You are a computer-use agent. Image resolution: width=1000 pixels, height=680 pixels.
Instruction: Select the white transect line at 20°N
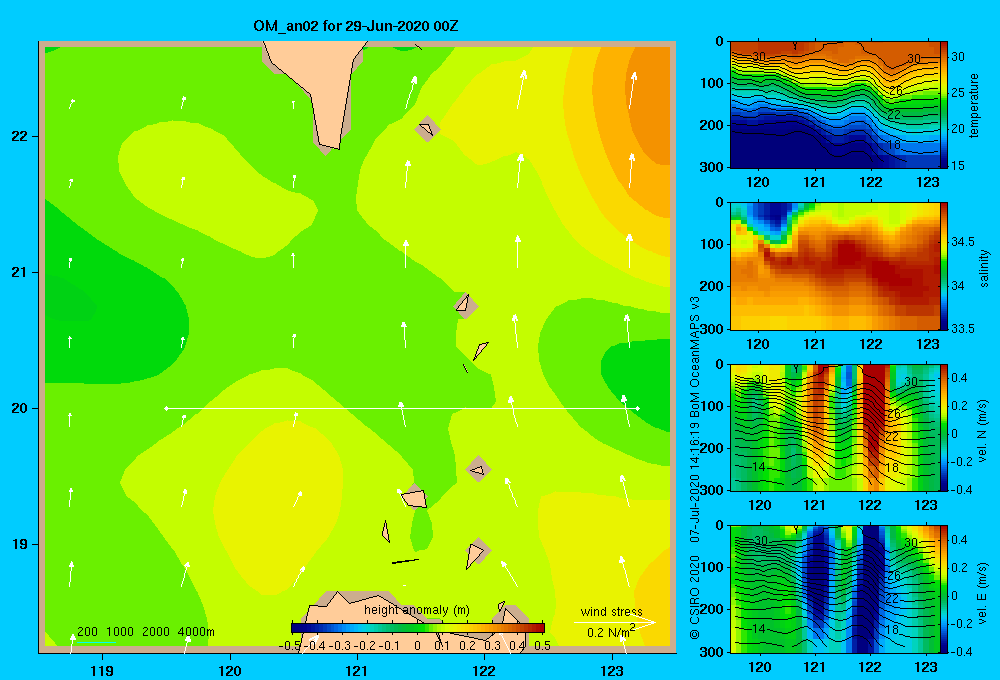[x=402, y=408]
